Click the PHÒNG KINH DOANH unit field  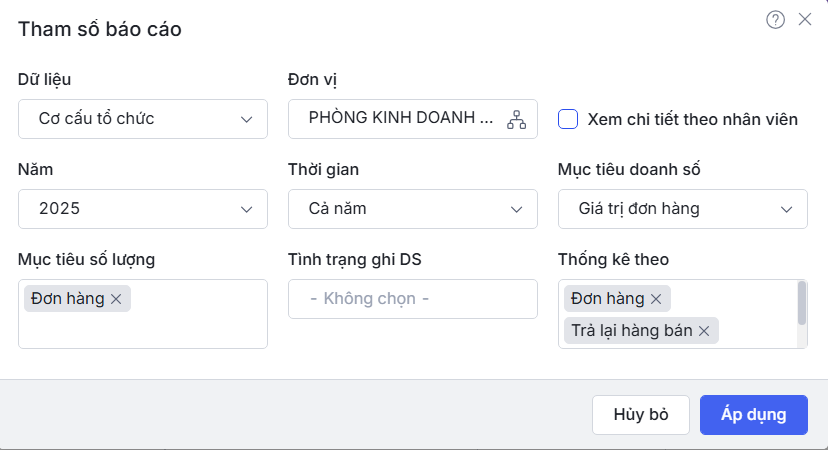point(400,119)
